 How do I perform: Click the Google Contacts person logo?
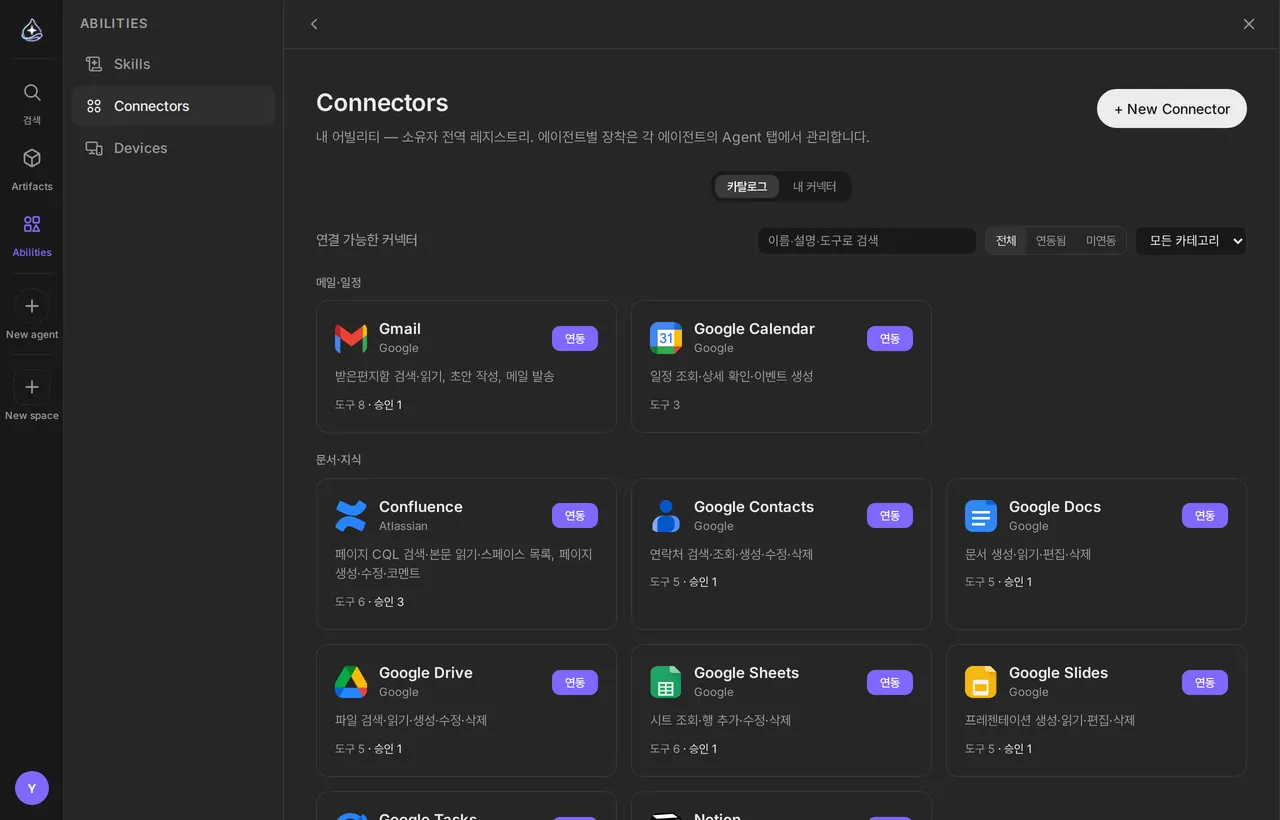[666, 516]
